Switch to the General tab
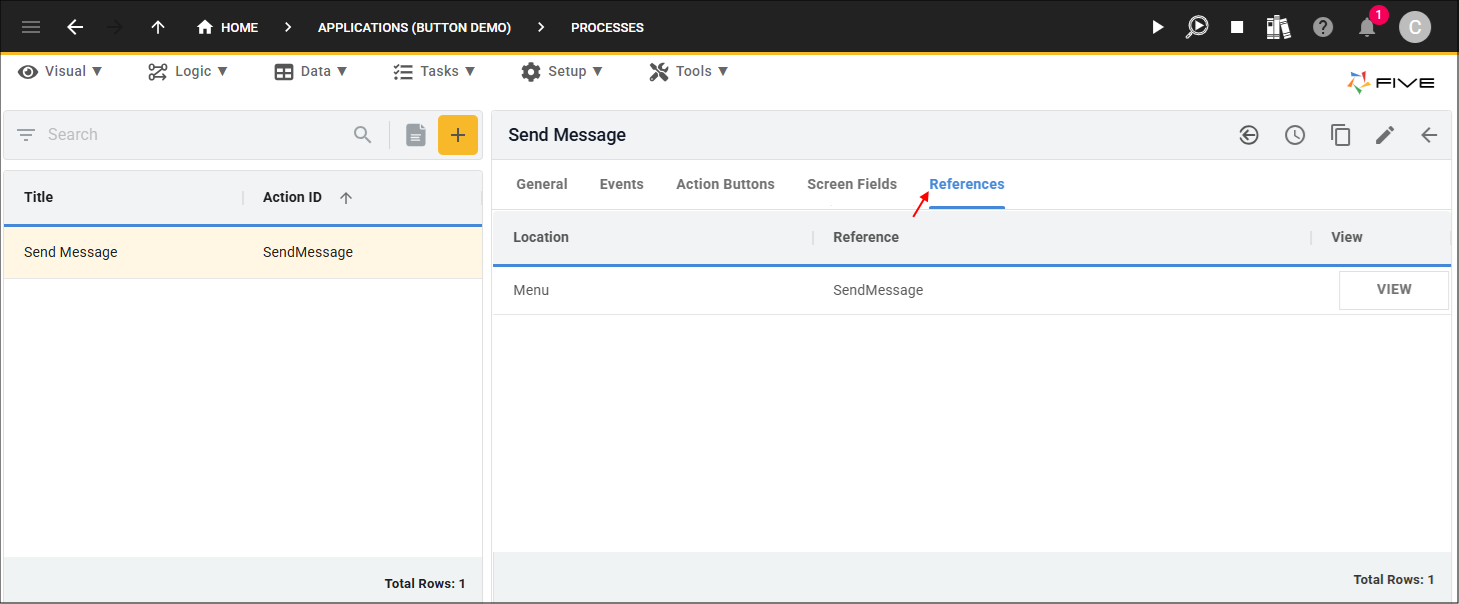 coord(542,184)
